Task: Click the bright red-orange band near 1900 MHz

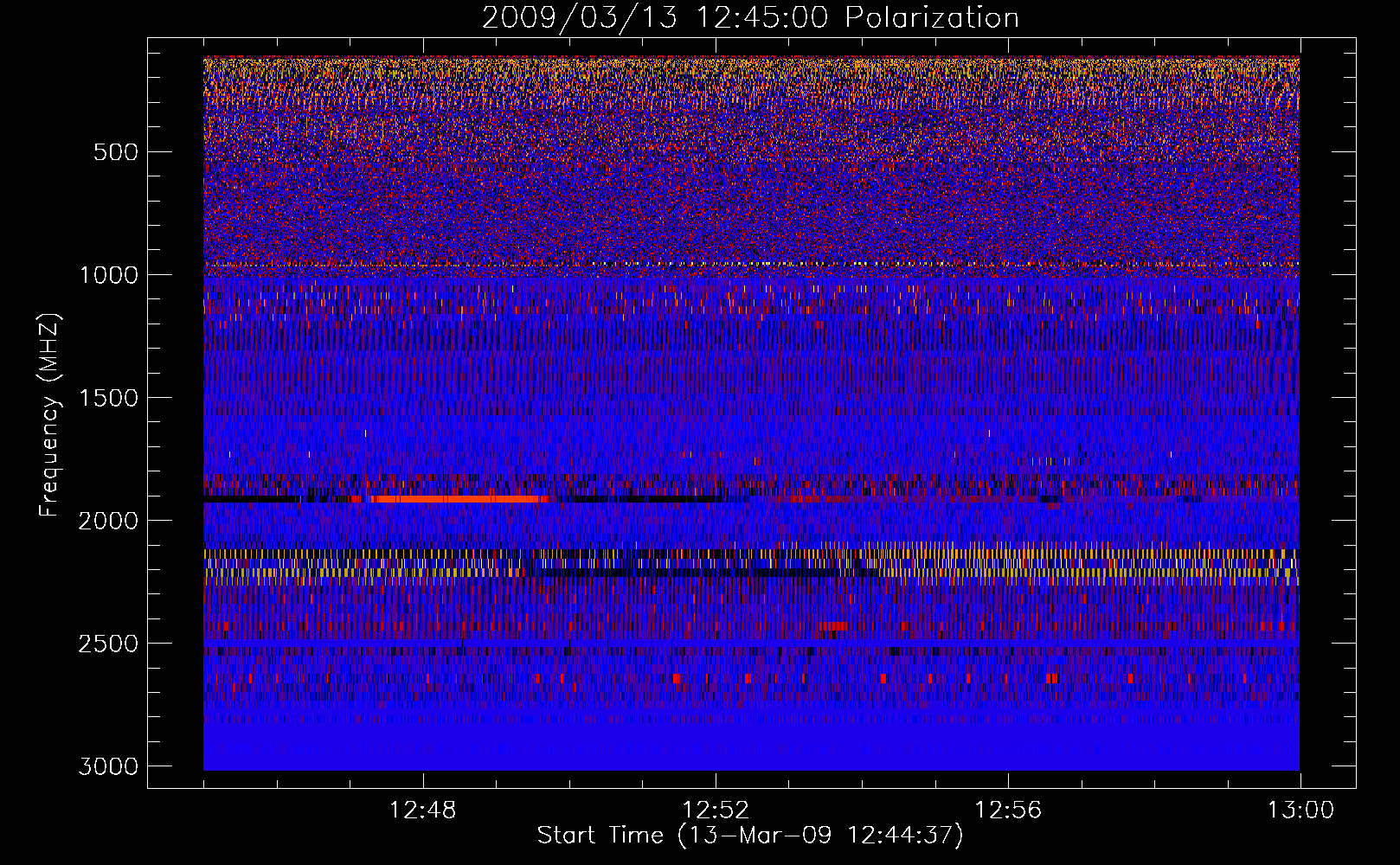Action: pyautogui.click(x=459, y=499)
